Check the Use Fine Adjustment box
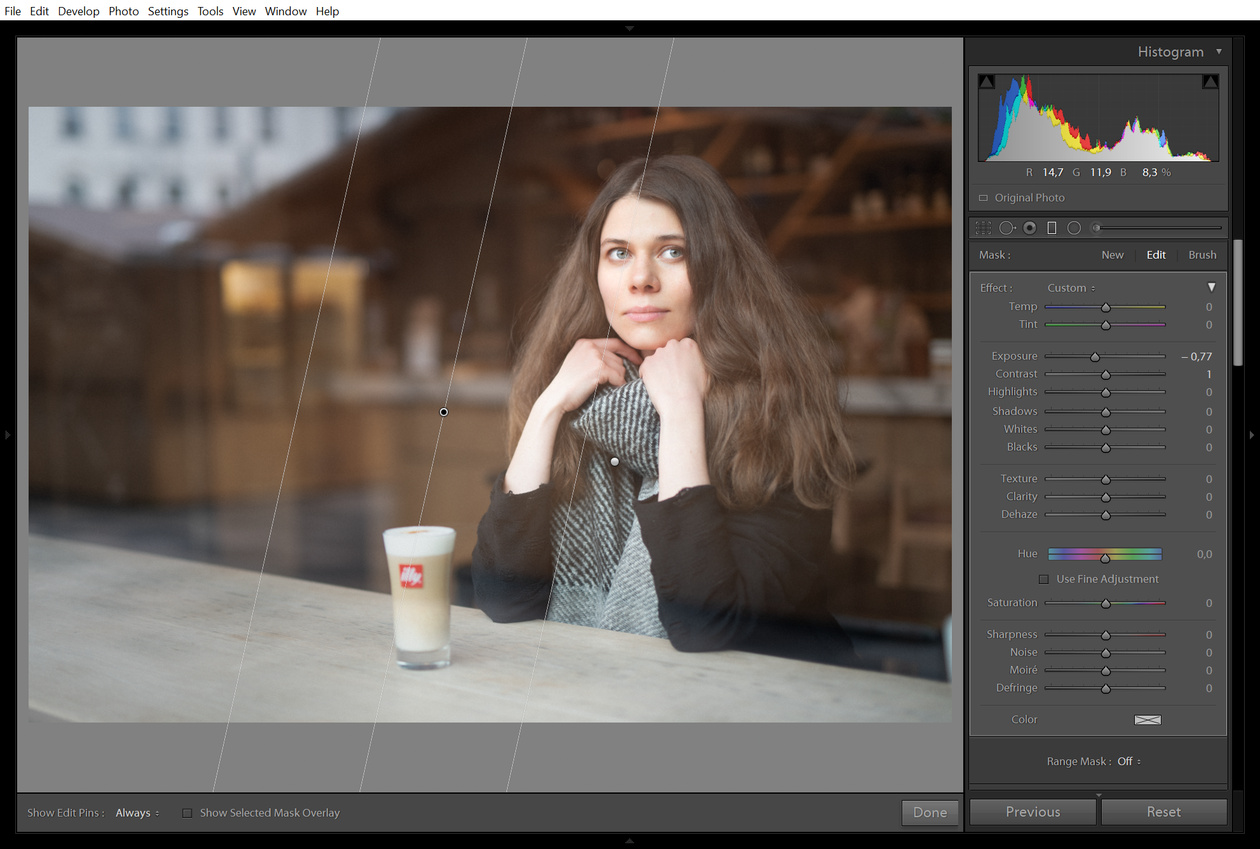Screen dimensions: 1260x849 pyautogui.click(x=1044, y=579)
